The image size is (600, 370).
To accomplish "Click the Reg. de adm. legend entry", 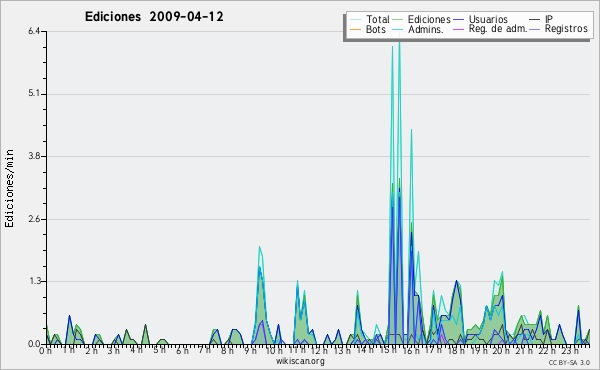I will [x=498, y=29].
